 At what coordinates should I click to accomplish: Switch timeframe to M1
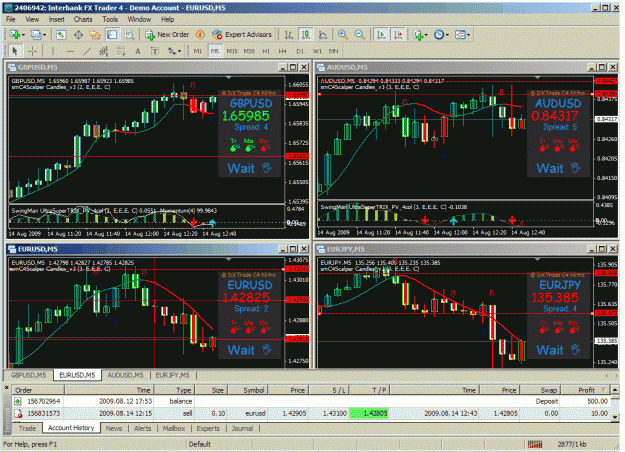click(198, 51)
